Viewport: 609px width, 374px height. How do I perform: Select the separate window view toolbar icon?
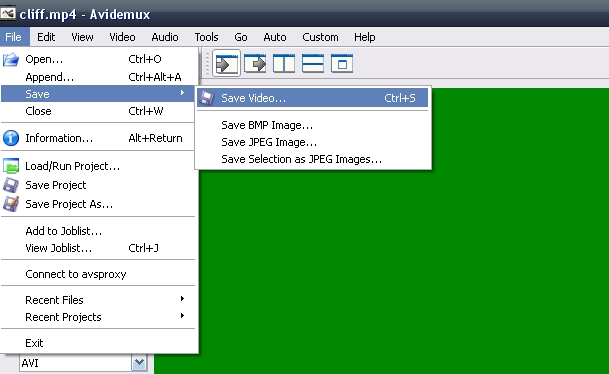[342, 63]
